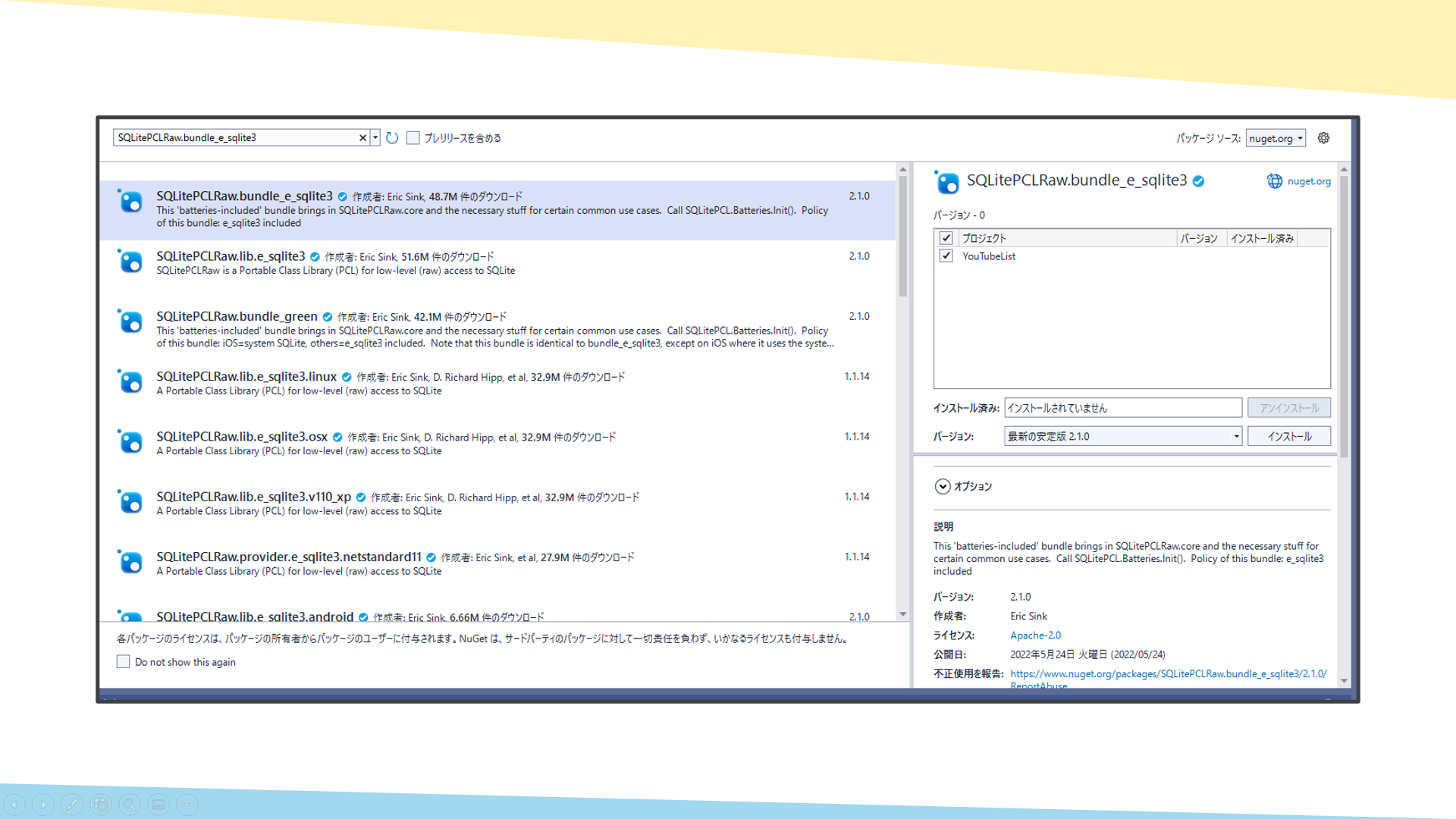1456x819 pixels.
Task: Click the YouTubeList project name
Action: pos(989,256)
